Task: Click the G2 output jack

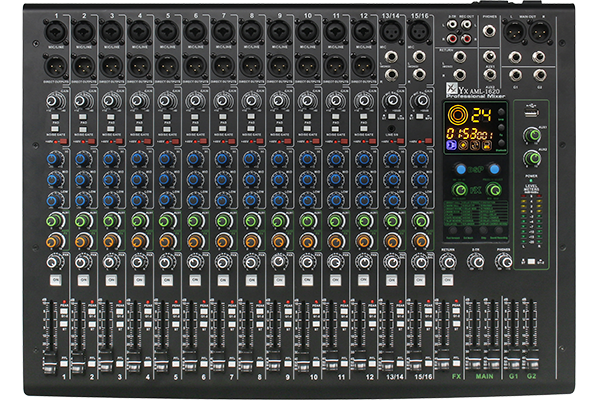Action: point(539,75)
